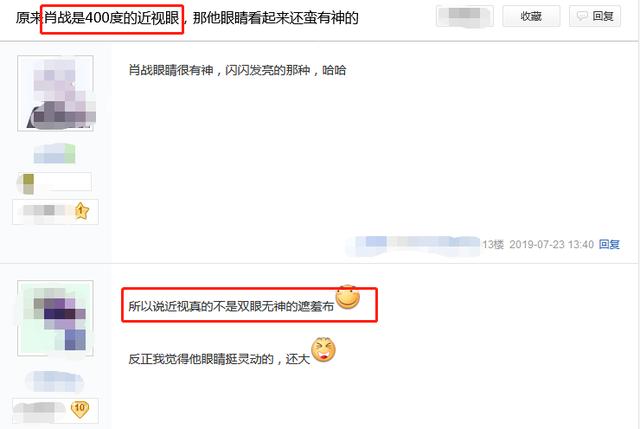This screenshot has width=640, height=429.
Task: Click the smiling emoji after 遮羞布
Action: click(x=348, y=297)
